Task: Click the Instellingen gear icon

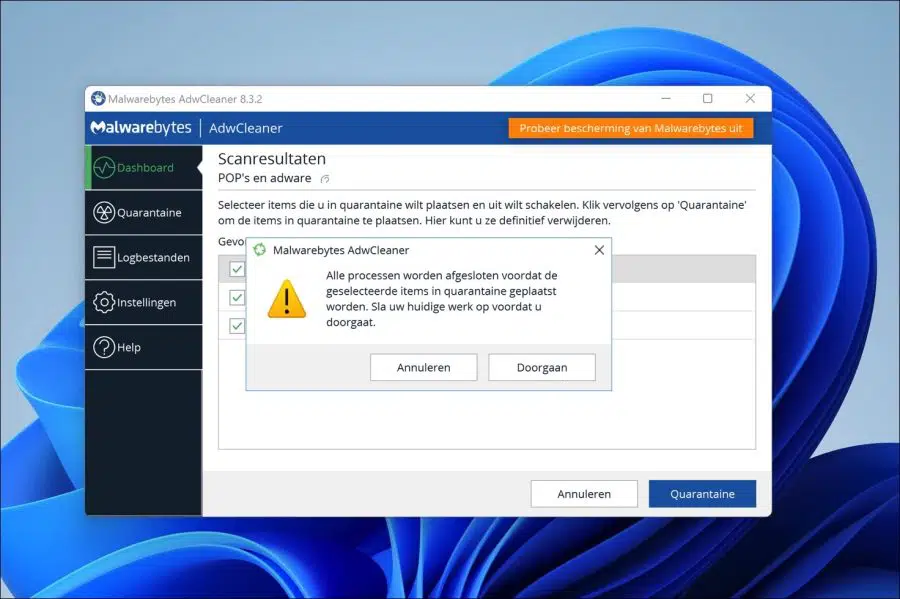Action: coord(104,302)
